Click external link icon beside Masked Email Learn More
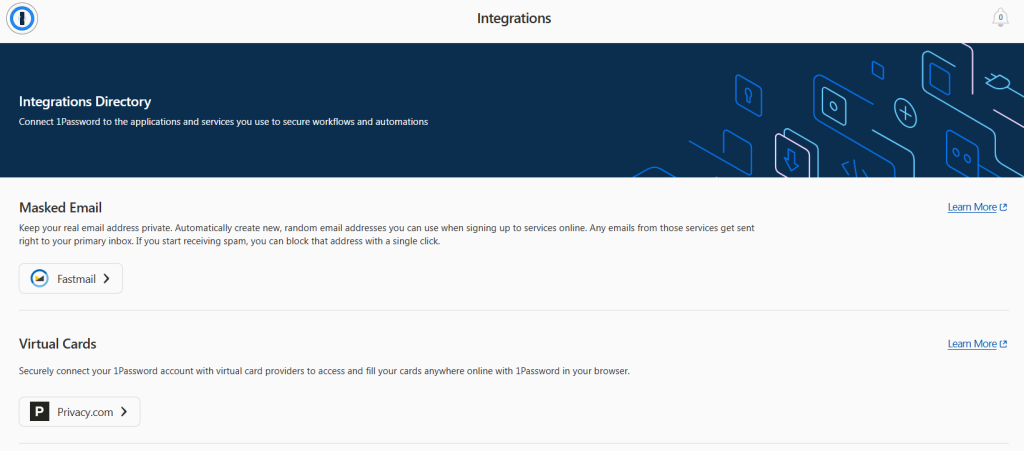 tap(1003, 208)
